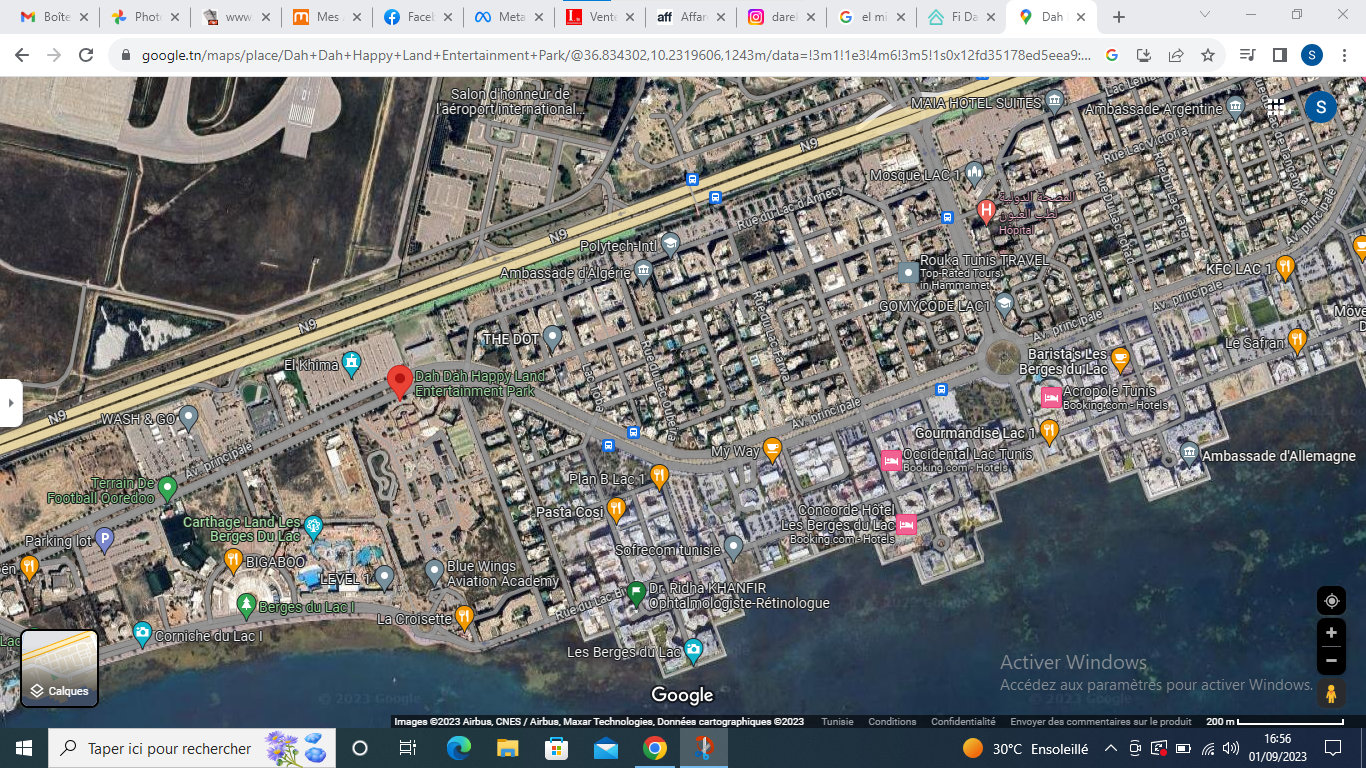Click the KFC LAC 1 marker
This screenshot has width=1366, height=768.
[1285, 267]
